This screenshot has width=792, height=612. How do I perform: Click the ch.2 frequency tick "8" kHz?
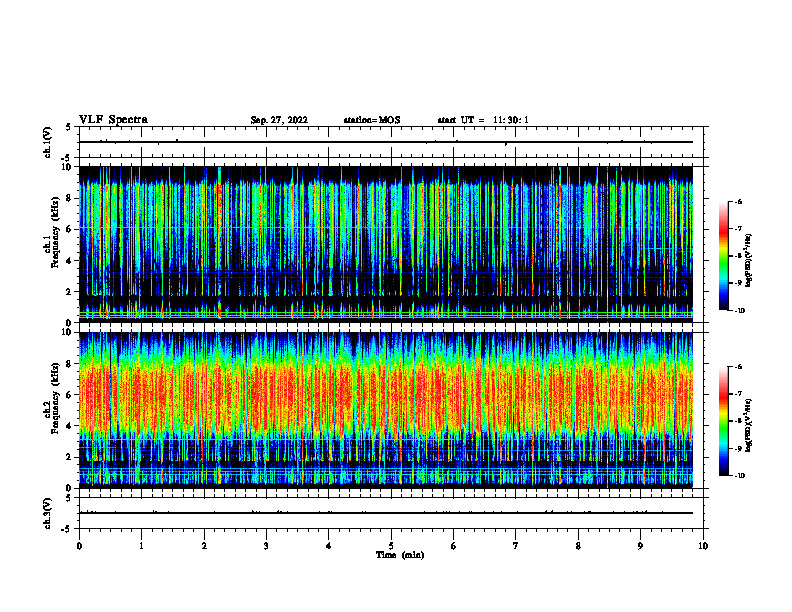pos(70,364)
